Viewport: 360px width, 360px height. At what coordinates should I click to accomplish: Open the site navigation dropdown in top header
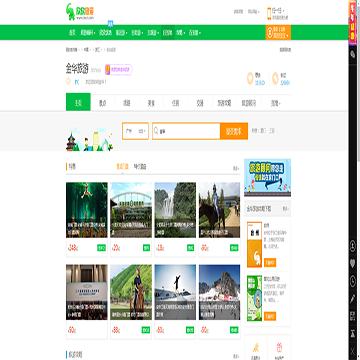(x=254, y=12)
